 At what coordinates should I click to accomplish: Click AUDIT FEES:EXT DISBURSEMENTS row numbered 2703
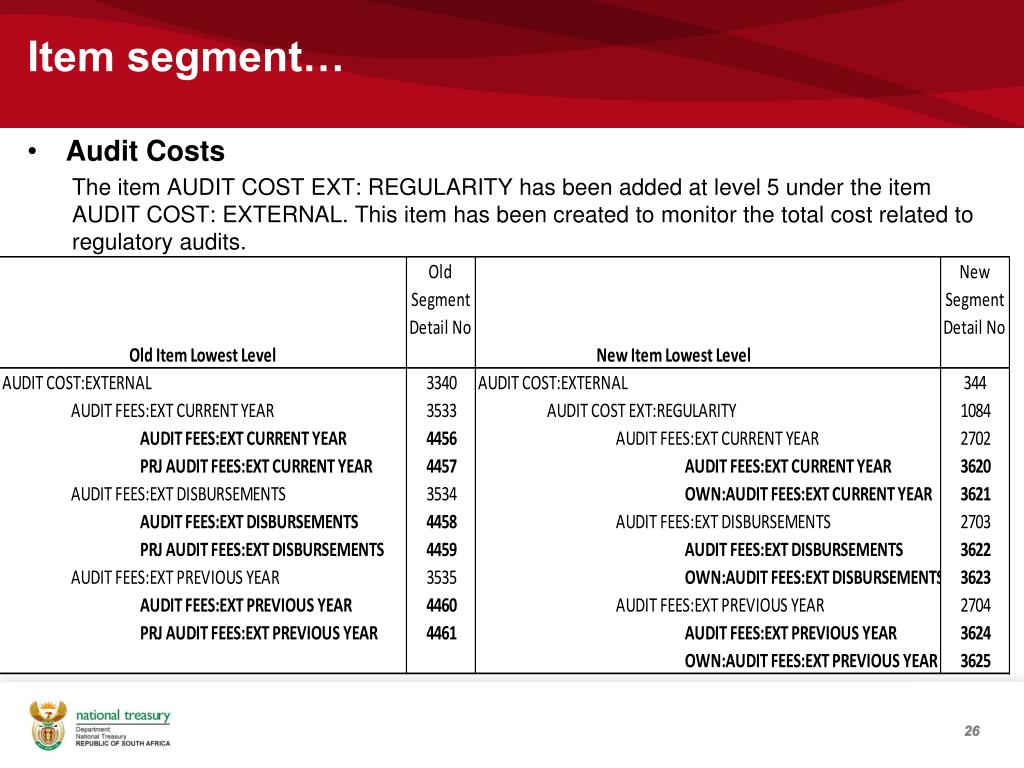click(723, 522)
